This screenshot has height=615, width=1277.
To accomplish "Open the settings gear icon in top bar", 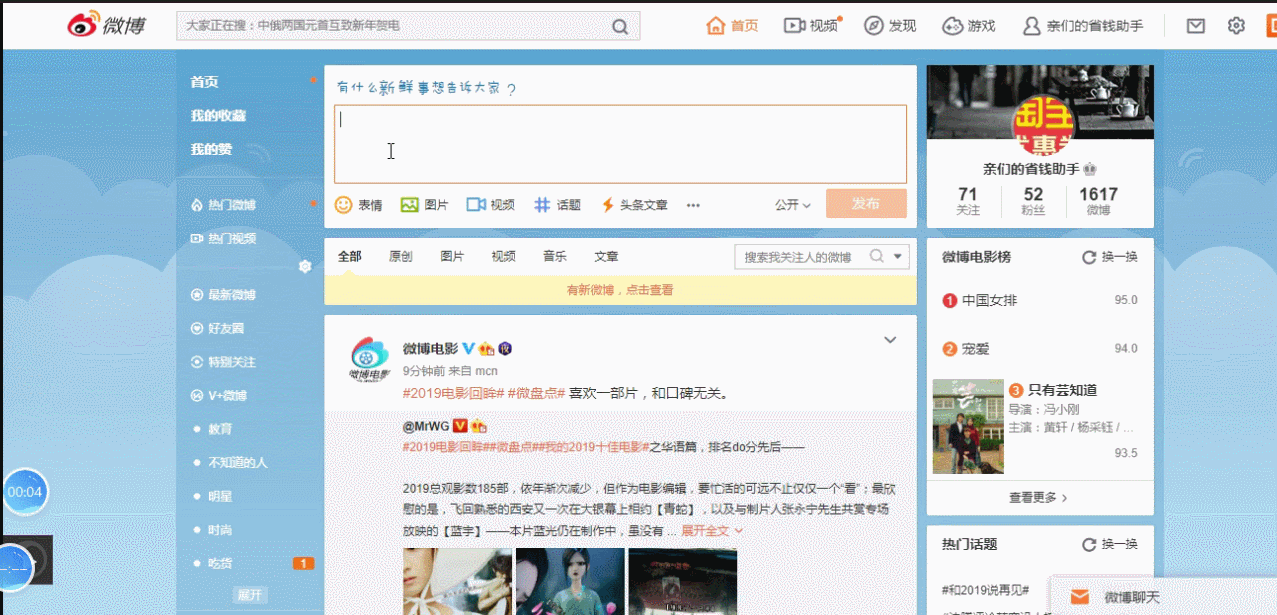I will click(1236, 26).
